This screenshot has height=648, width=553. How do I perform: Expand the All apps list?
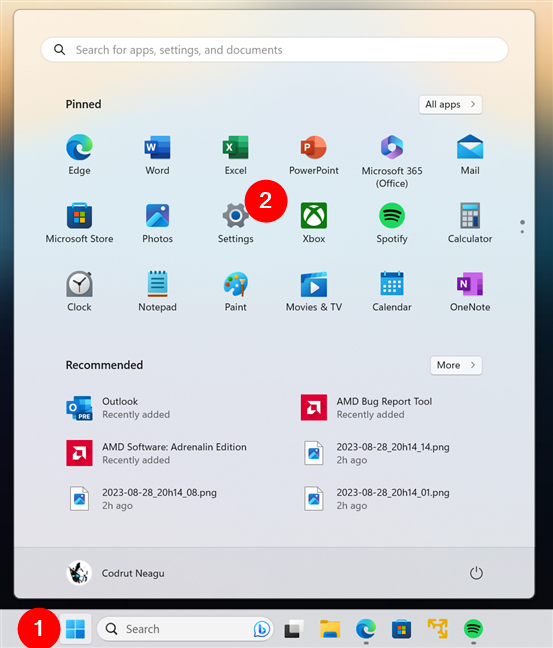(x=451, y=105)
